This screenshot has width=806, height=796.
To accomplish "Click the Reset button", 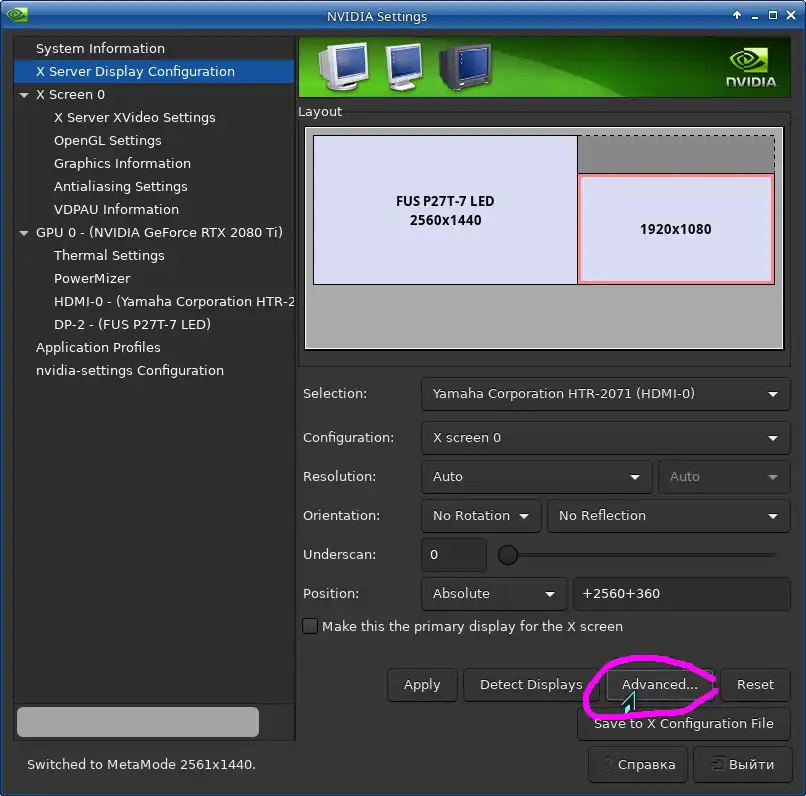I will pos(755,684).
